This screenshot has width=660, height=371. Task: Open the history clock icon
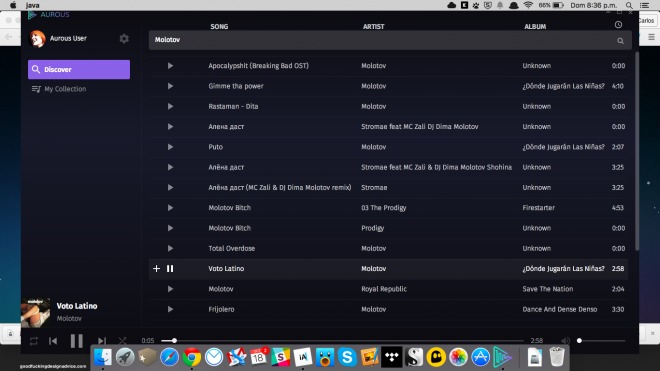point(618,25)
